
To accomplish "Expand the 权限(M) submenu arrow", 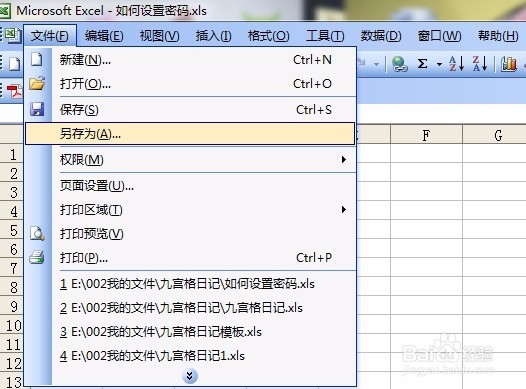I will pyautogui.click(x=344, y=160).
